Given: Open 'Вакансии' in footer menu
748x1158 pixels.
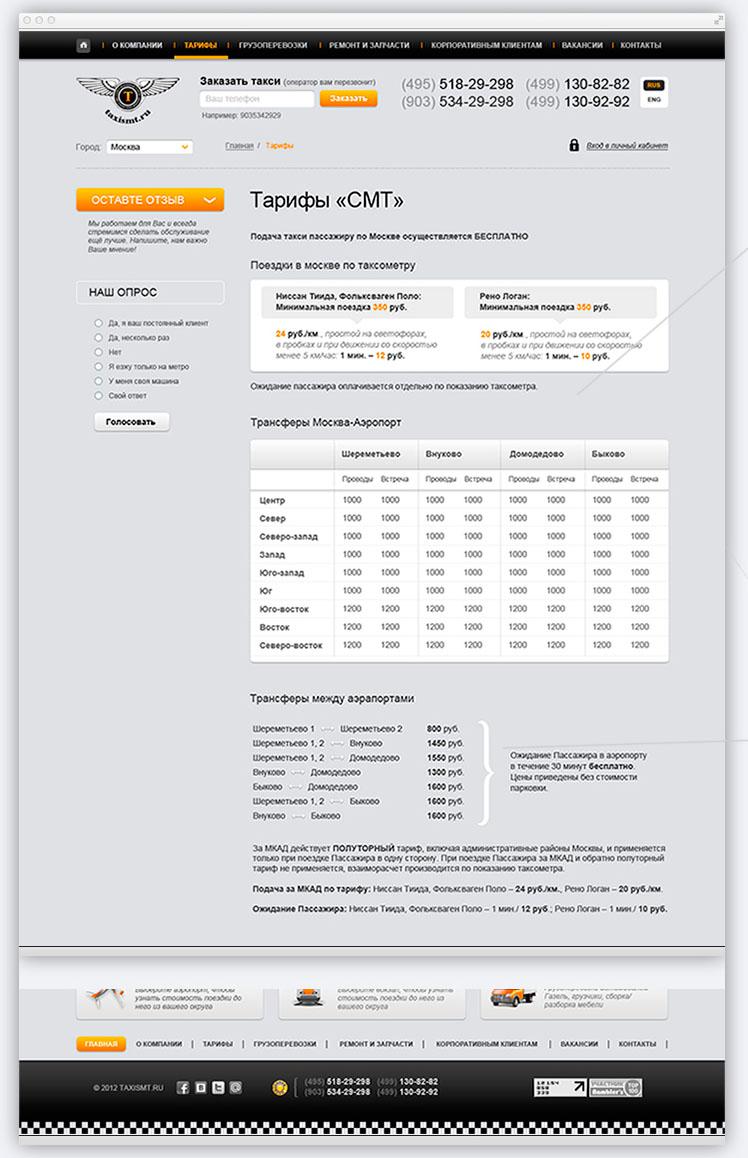Looking at the screenshot, I should [x=579, y=1044].
